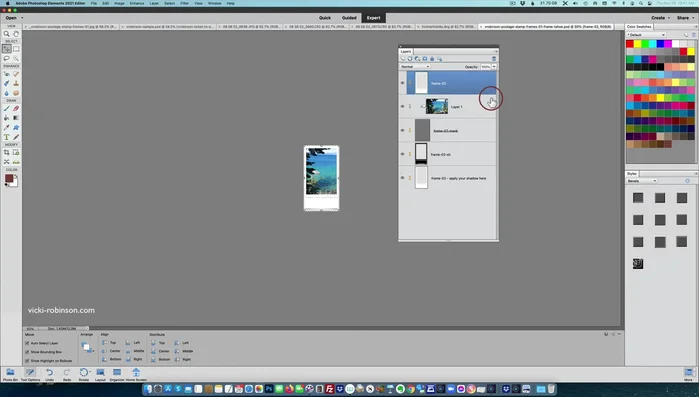This screenshot has height=397, width=699.
Task: Select the Gradient tool
Action: (16, 118)
